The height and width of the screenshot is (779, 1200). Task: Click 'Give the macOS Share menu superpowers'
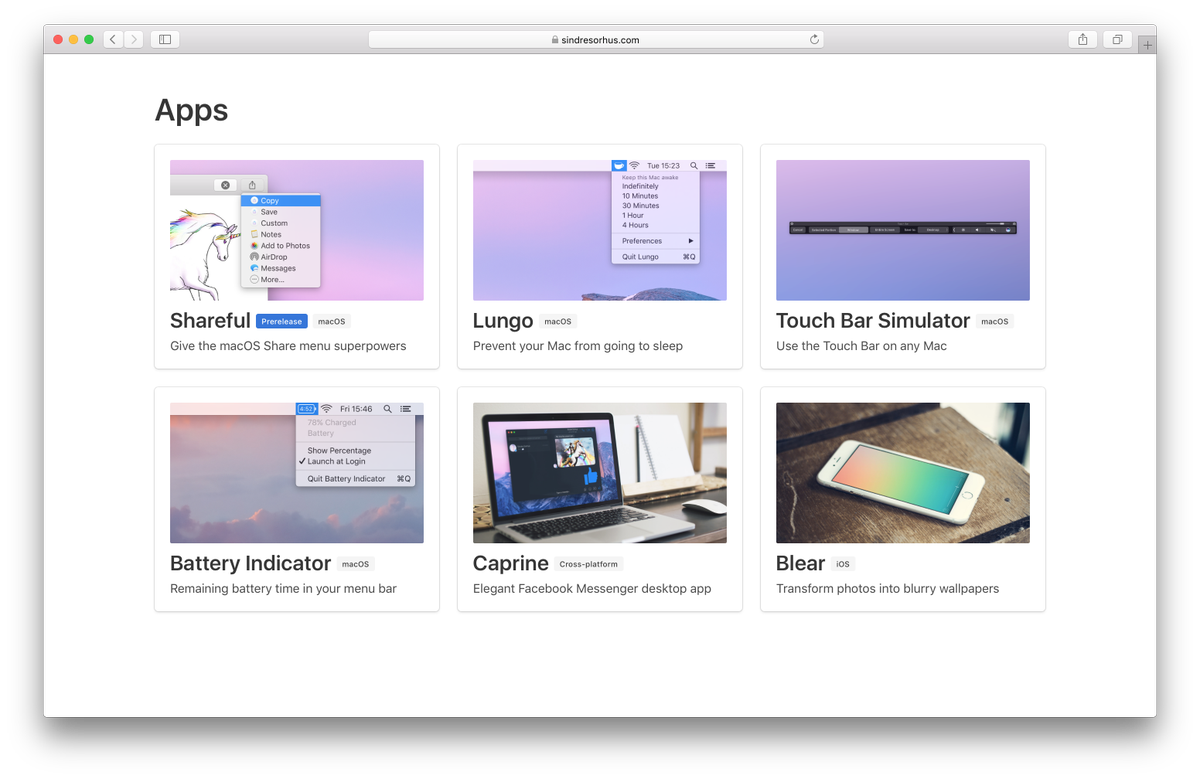288,346
